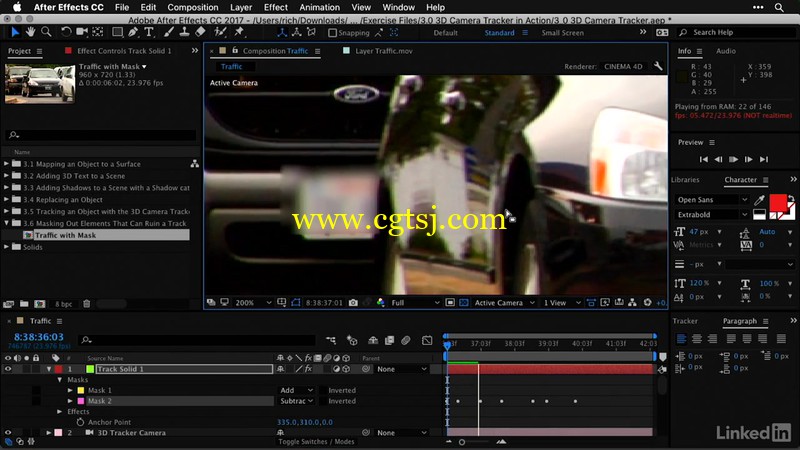Select the Pan Behind anchor point tool
This screenshot has height=450, width=800.
point(97,32)
